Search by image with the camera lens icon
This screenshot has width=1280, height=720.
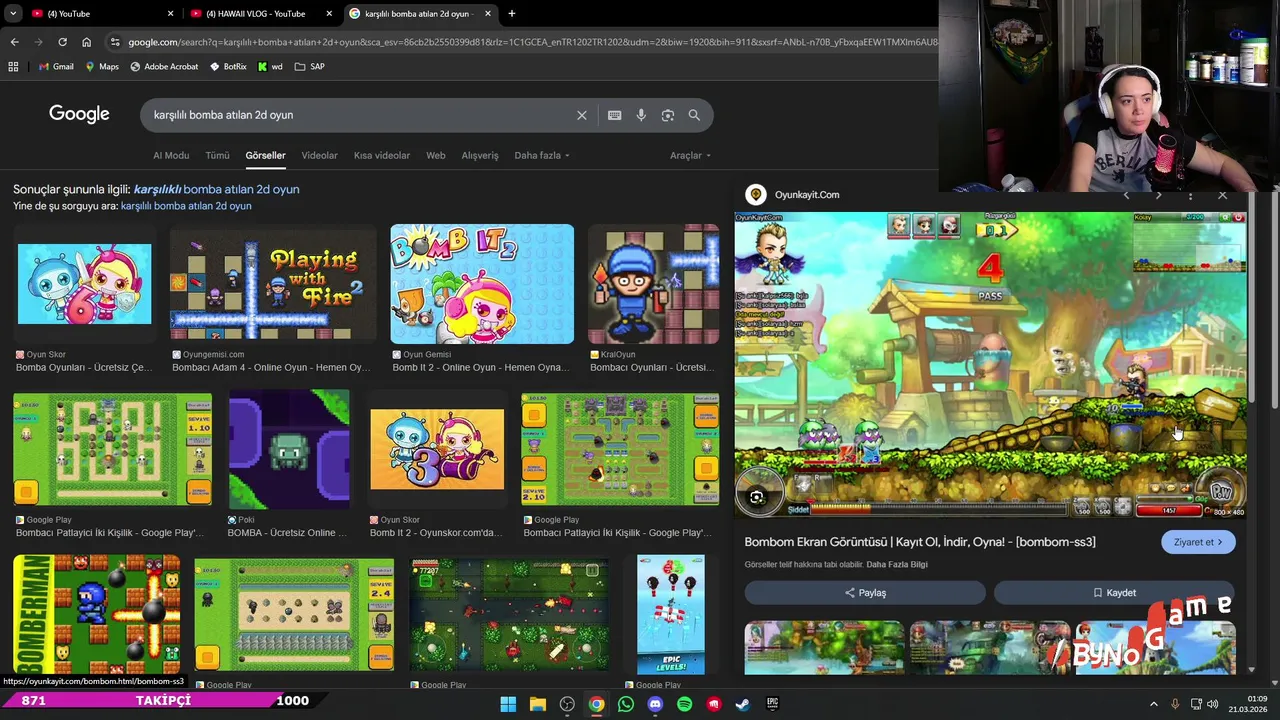point(667,115)
